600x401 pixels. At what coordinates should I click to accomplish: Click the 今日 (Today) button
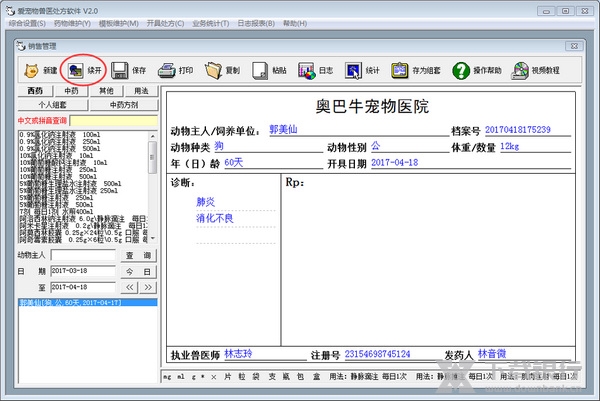tap(138, 271)
